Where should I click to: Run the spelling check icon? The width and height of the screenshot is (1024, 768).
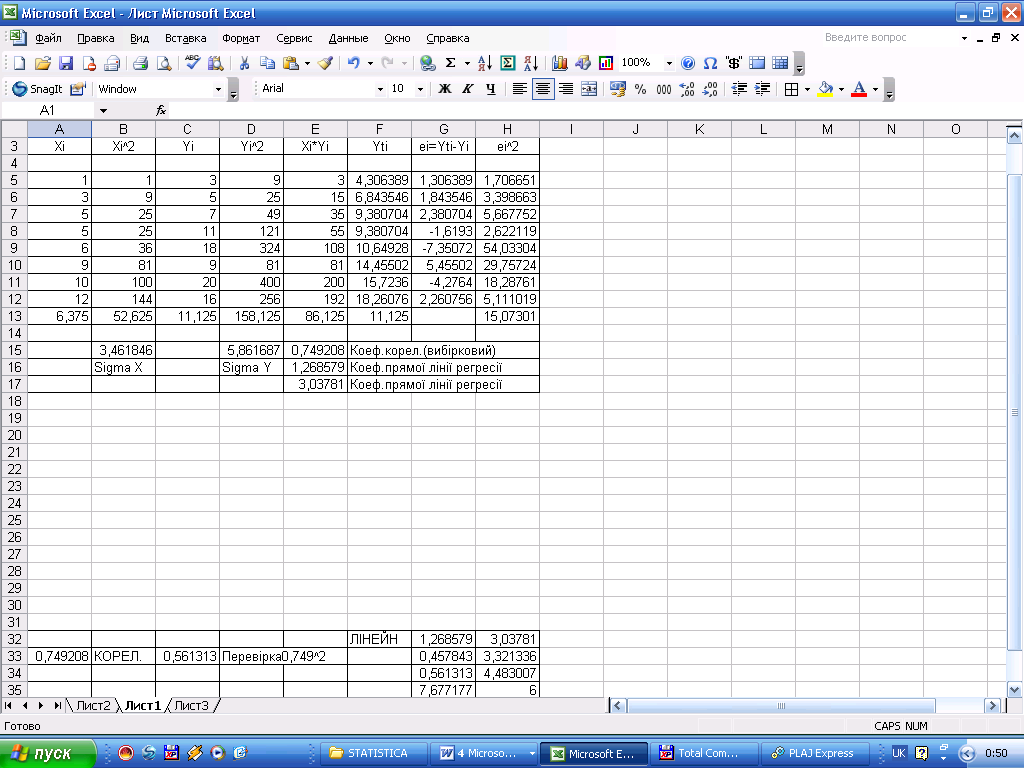pyautogui.click(x=192, y=63)
